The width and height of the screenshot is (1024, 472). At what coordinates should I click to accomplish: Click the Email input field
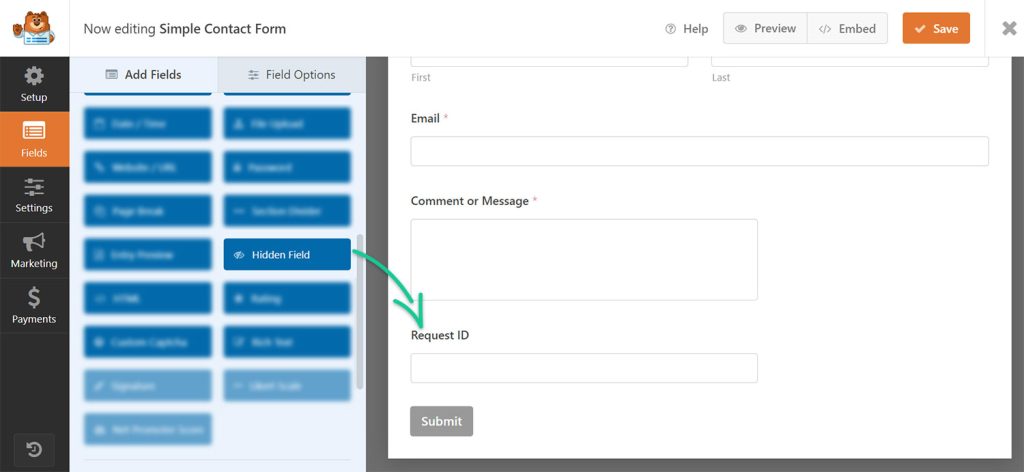[x=699, y=151]
